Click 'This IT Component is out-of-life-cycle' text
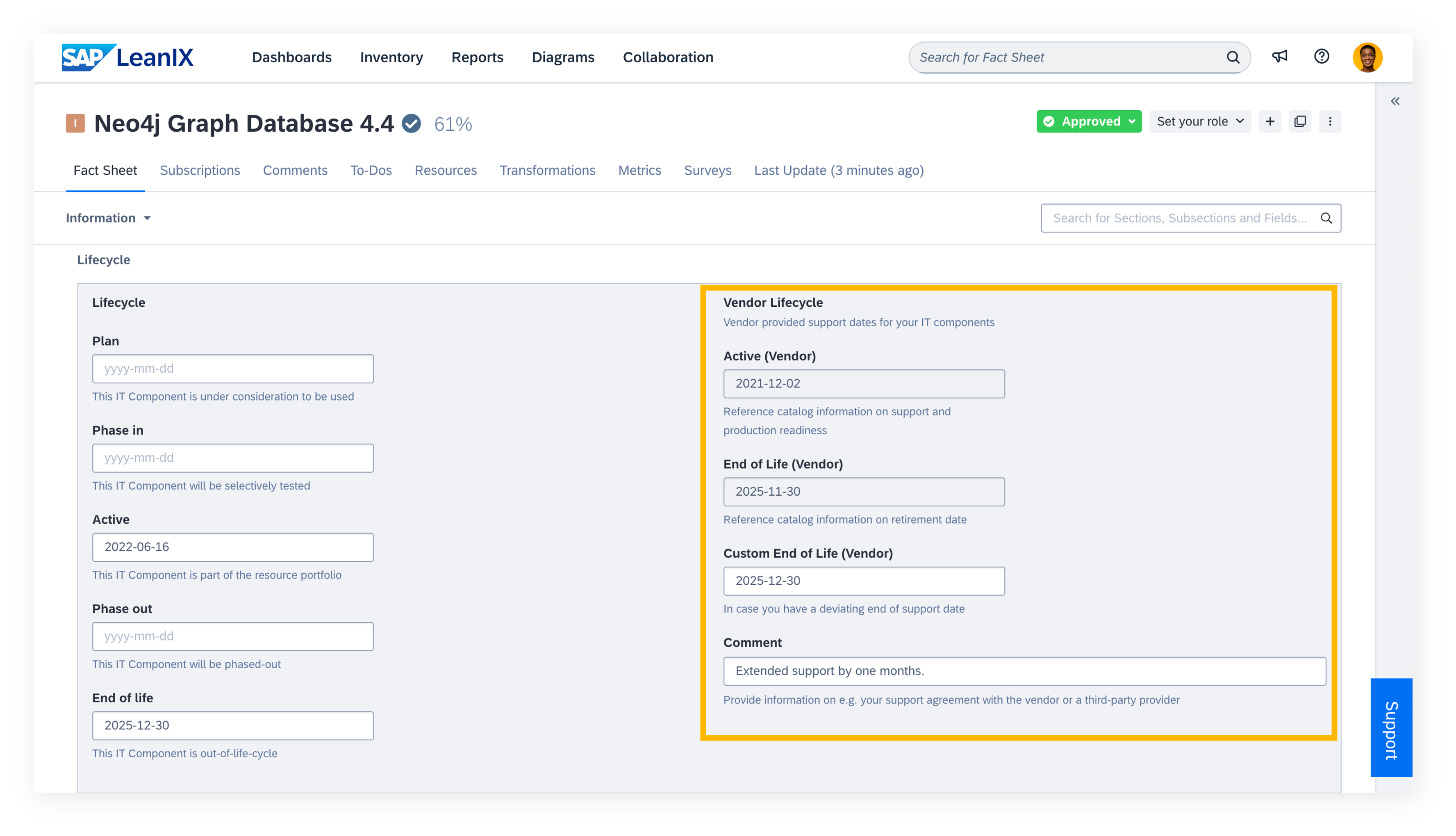 click(x=185, y=753)
